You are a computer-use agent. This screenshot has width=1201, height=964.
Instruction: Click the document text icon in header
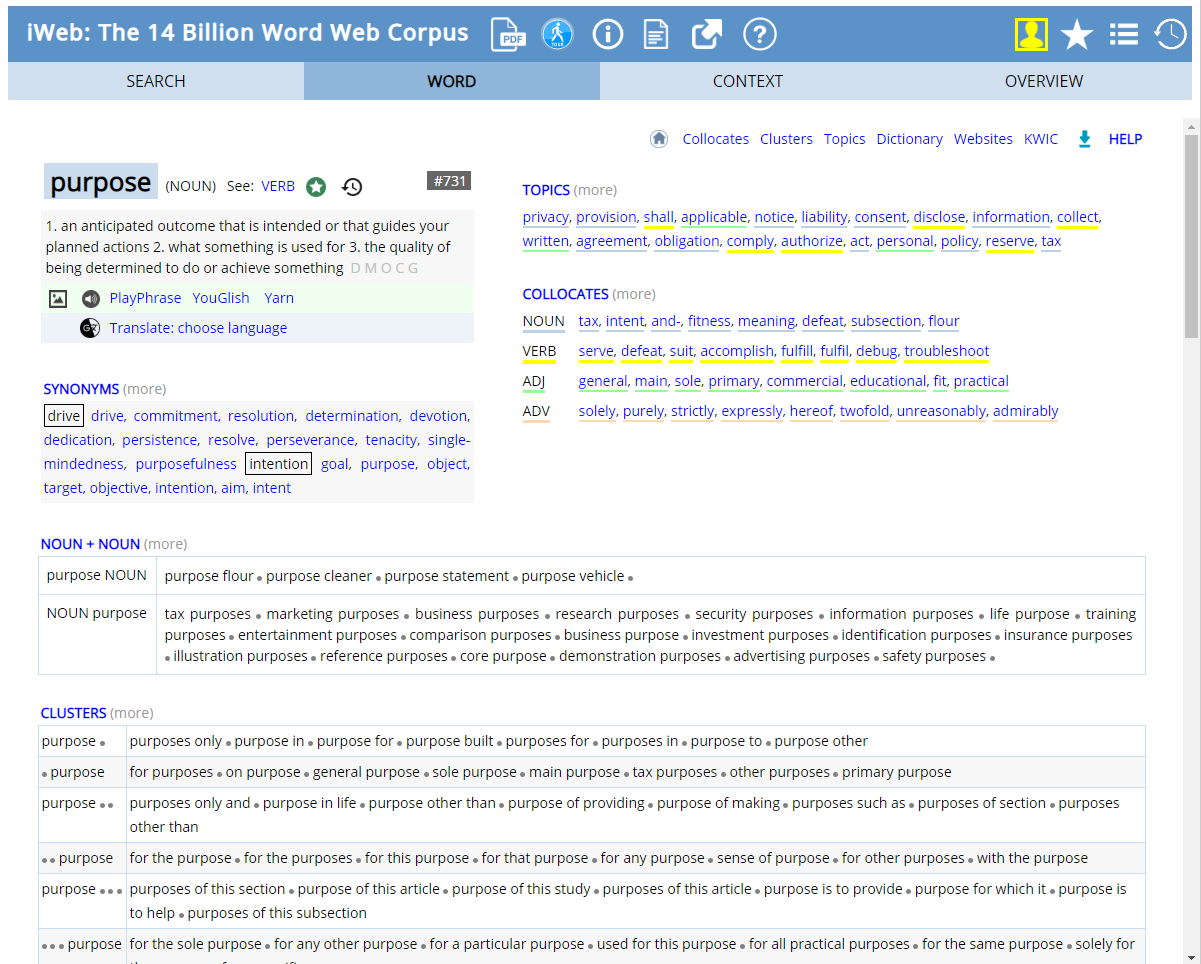[x=656, y=35]
